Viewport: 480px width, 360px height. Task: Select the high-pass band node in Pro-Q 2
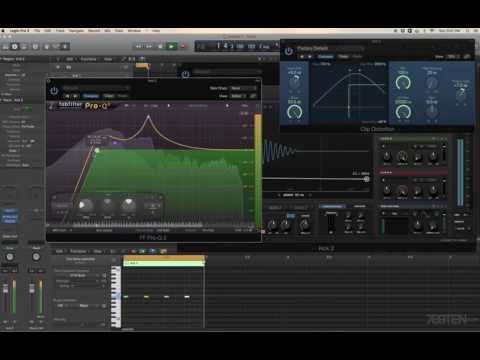(x=97, y=151)
